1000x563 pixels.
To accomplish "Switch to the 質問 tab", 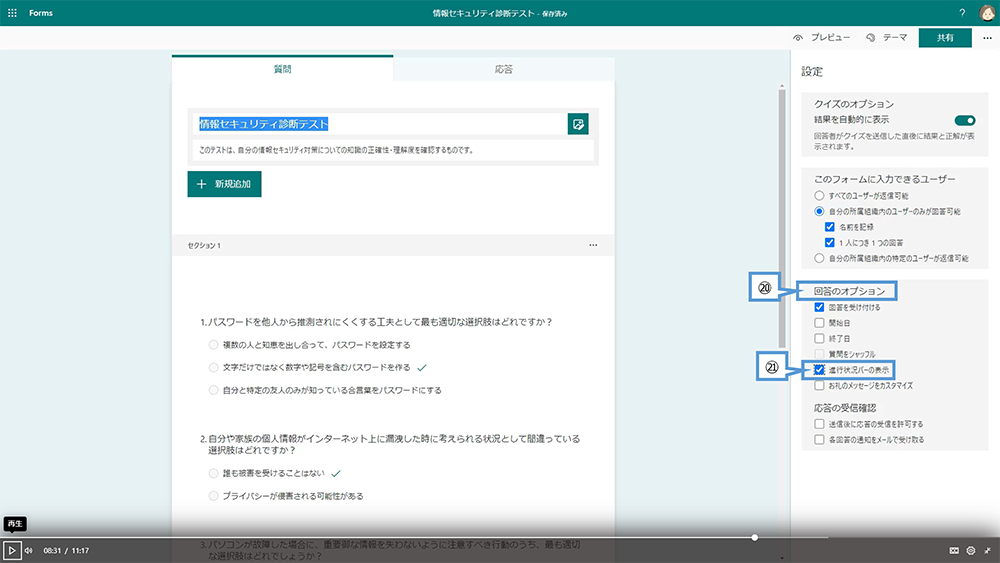I will point(283,69).
